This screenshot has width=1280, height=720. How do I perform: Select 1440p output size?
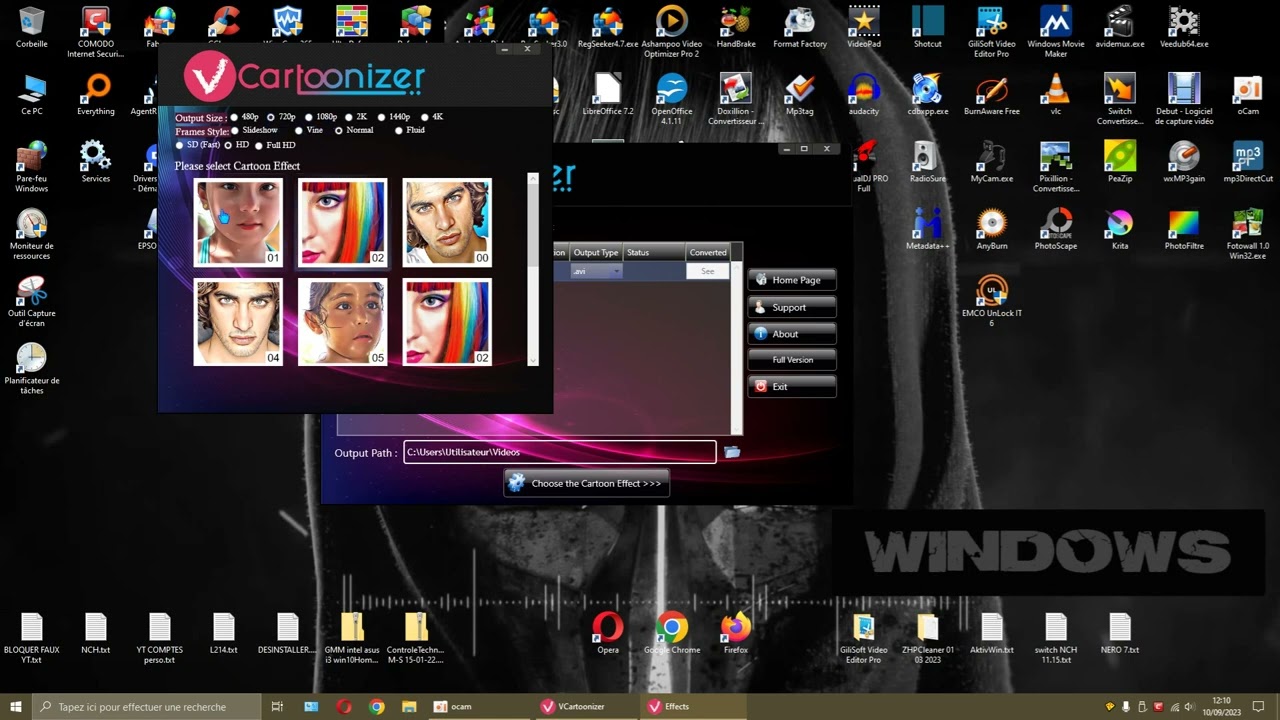click(x=381, y=117)
